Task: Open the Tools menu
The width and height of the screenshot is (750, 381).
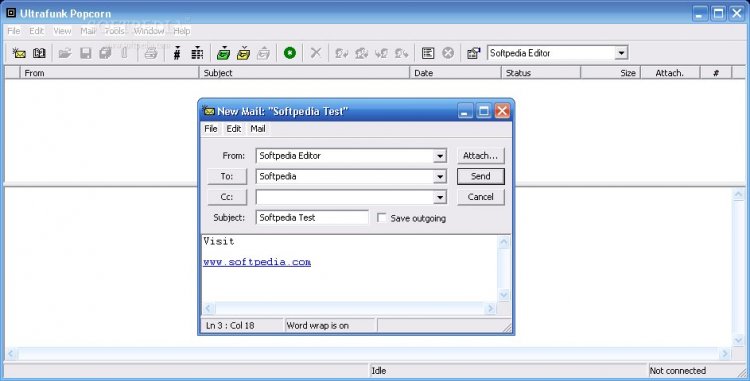Action: click(x=115, y=31)
